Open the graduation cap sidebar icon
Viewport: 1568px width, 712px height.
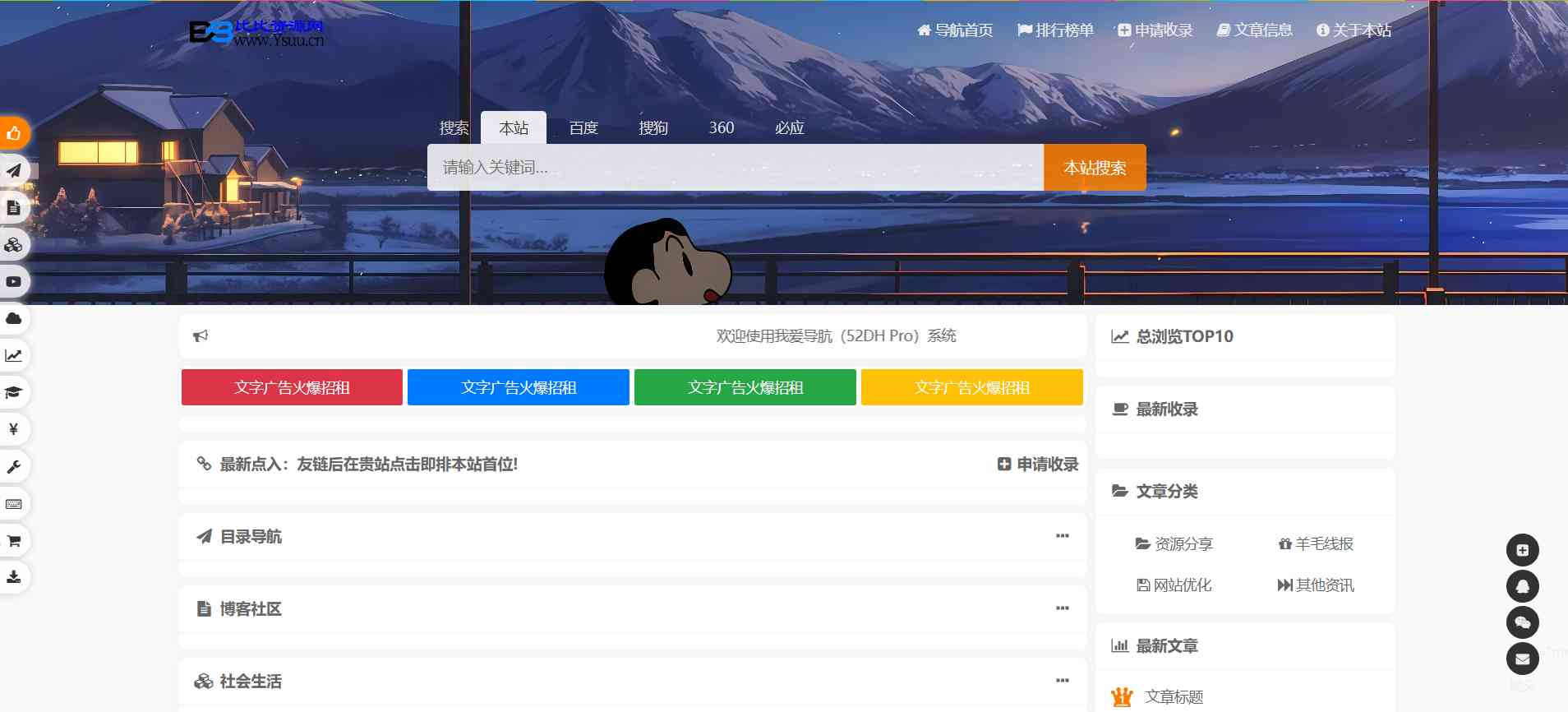point(14,392)
